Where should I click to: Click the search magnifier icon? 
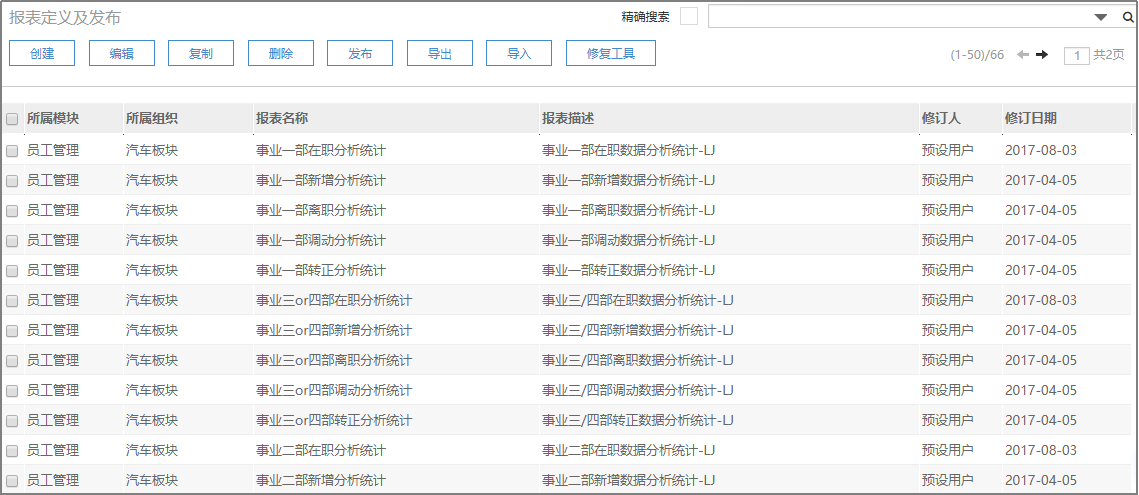1128,17
